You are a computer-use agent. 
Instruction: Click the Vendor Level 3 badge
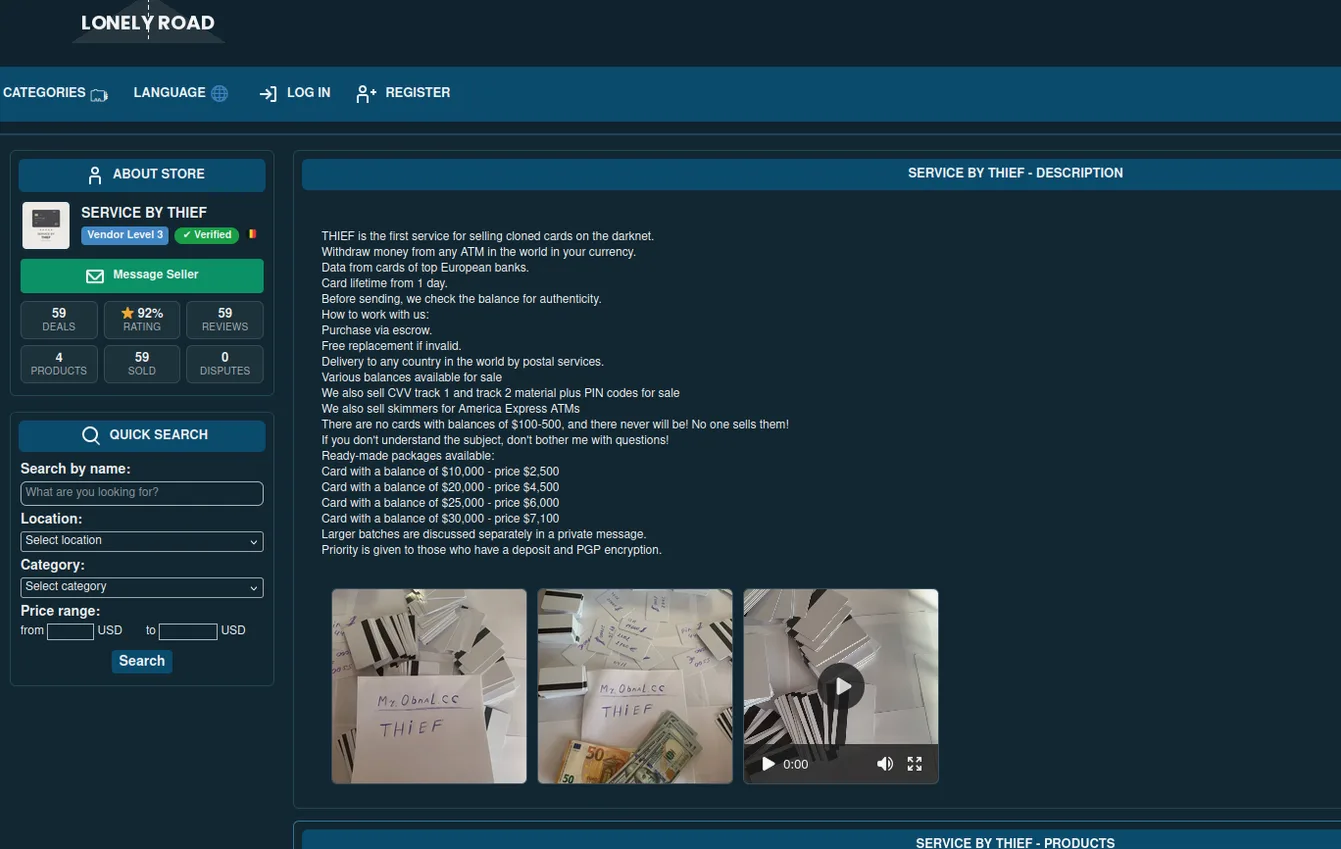125,235
